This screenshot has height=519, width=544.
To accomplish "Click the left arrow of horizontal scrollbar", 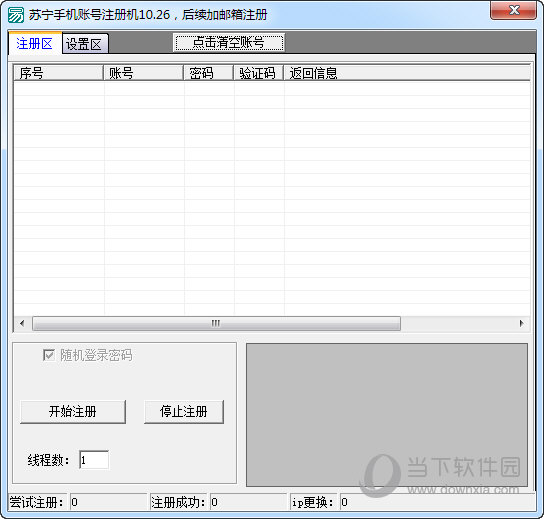I will tap(23, 324).
